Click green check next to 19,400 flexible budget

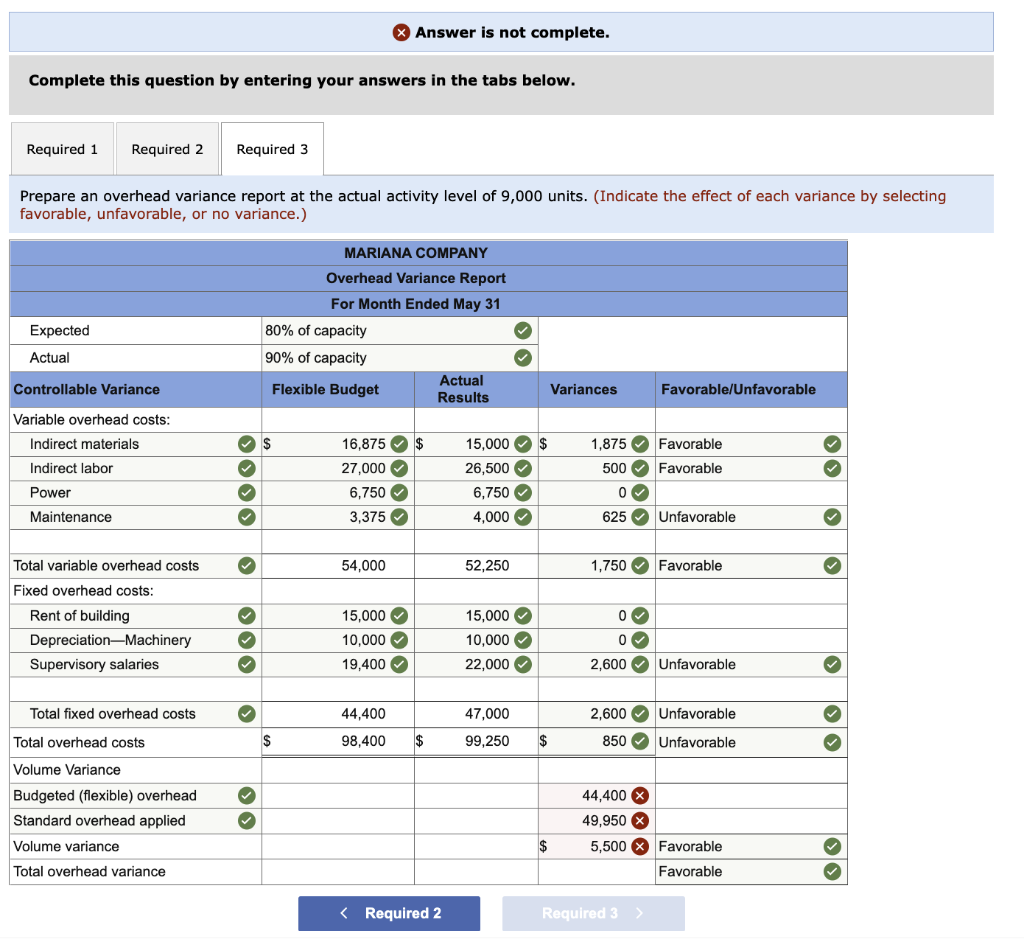point(399,664)
